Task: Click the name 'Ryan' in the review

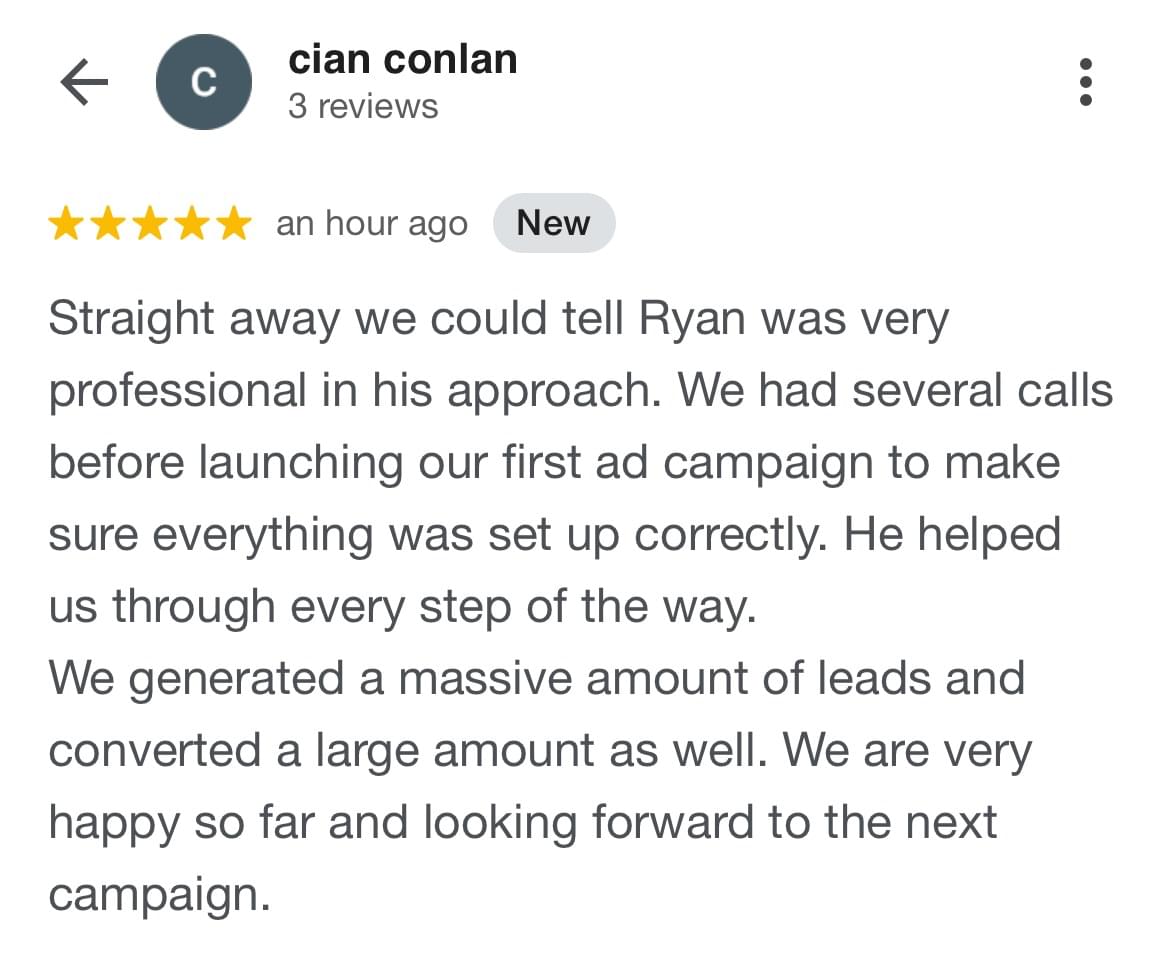Action: pyautogui.click(x=692, y=319)
